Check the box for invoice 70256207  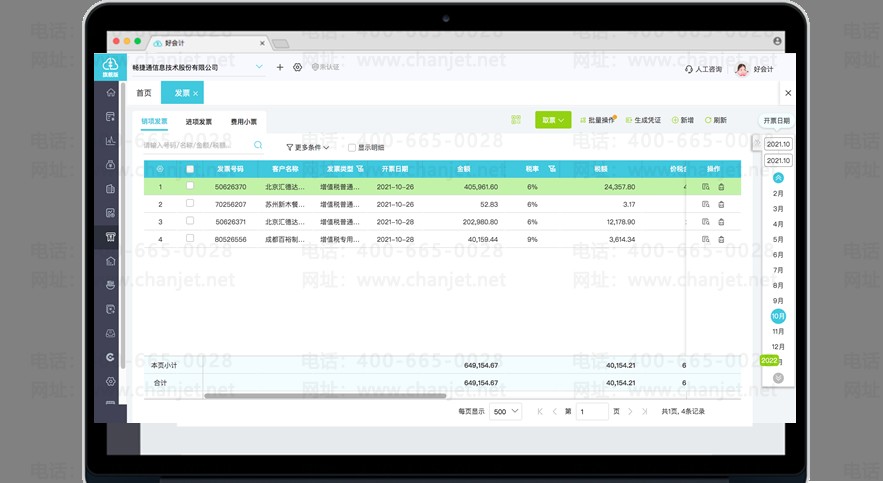point(190,203)
